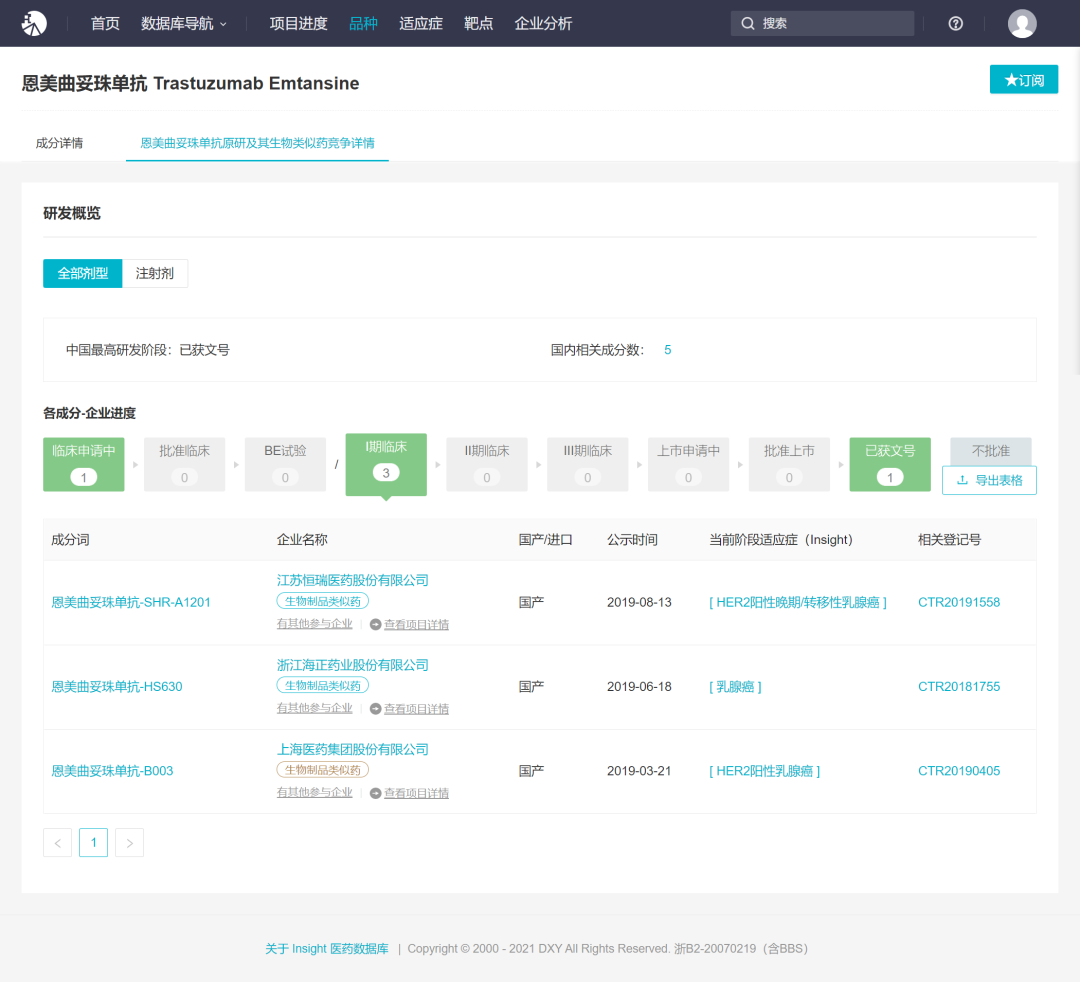Select 注射剂 filter
This screenshot has width=1080, height=982.
click(x=155, y=273)
